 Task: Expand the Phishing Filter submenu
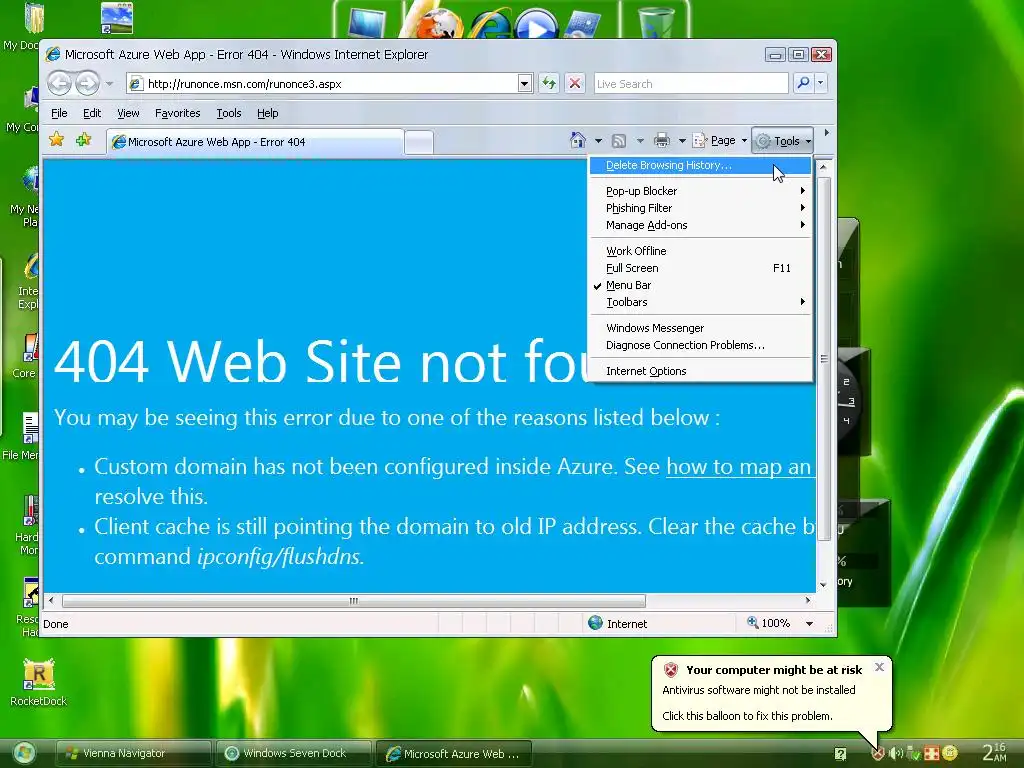tap(700, 208)
